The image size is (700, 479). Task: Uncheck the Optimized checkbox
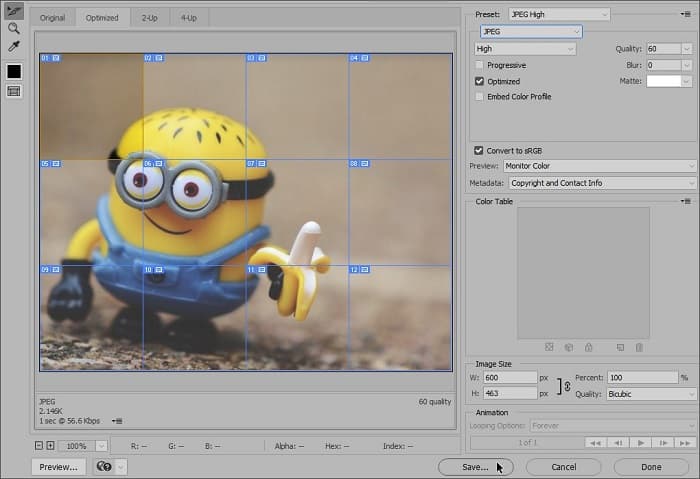pos(480,81)
